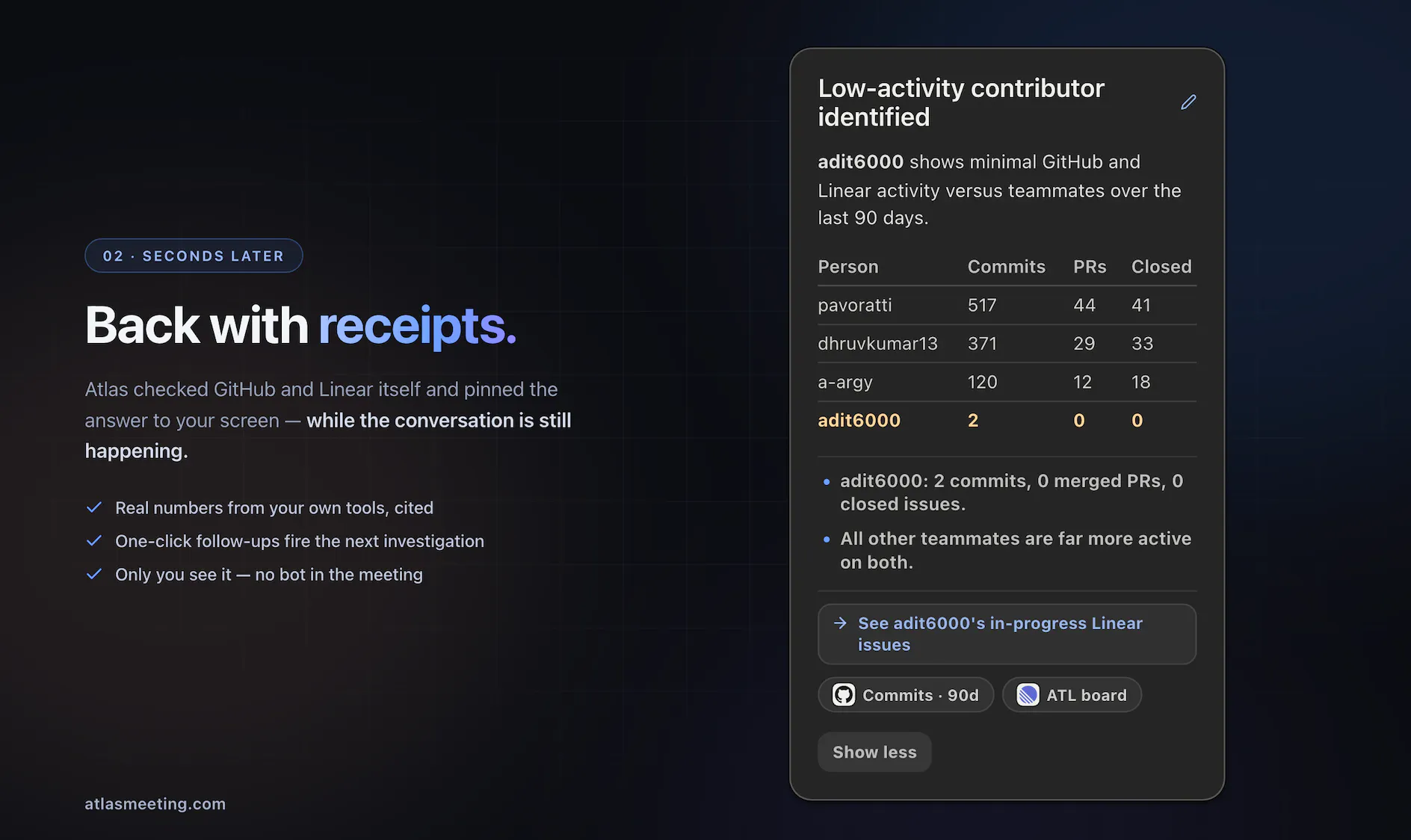Click a-argy's PRs value 12
The image size is (1411, 840).
(1082, 382)
